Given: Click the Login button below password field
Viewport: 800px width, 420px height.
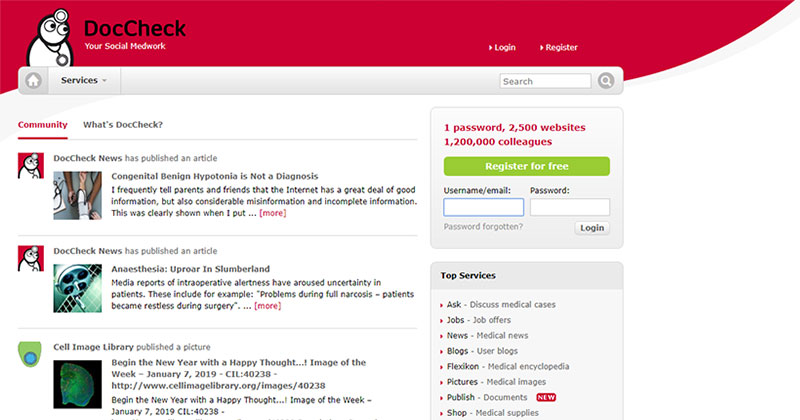Looking at the screenshot, I should 592,228.
